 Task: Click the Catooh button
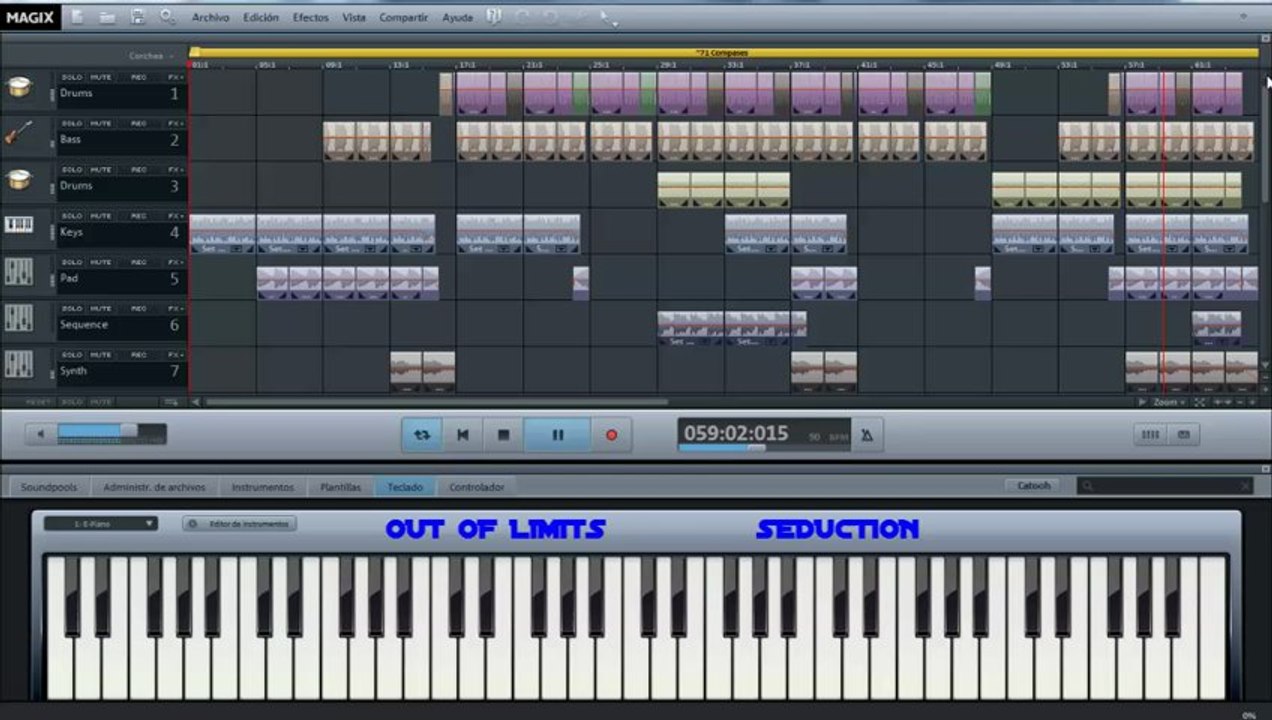tap(1034, 486)
